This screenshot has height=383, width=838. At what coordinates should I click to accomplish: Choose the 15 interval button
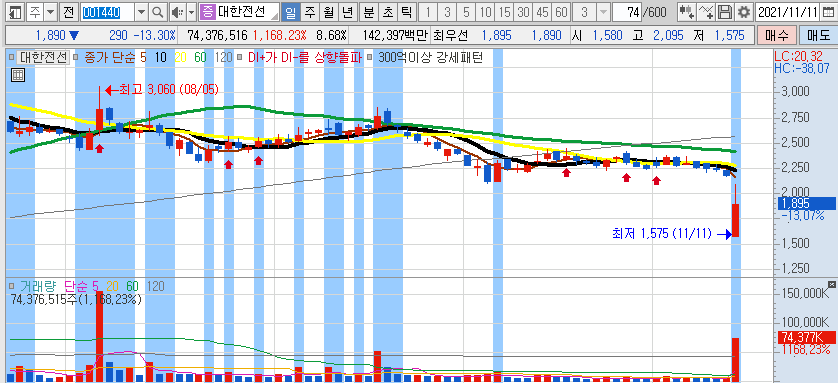pos(505,12)
